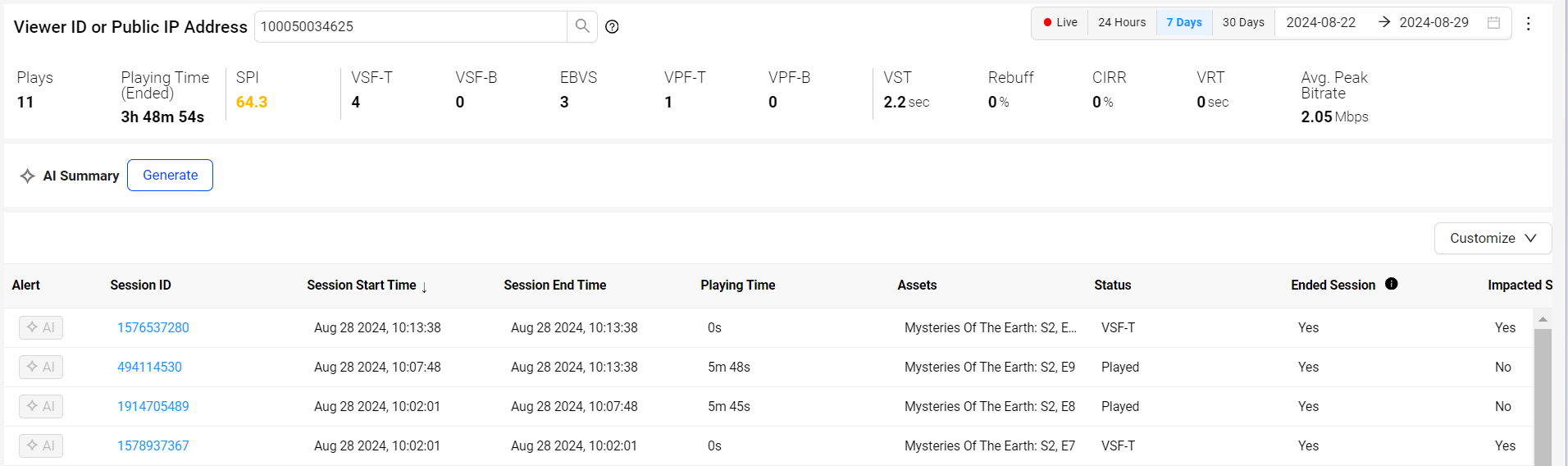
Task: Generate the AI Summary
Action: point(170,176)
